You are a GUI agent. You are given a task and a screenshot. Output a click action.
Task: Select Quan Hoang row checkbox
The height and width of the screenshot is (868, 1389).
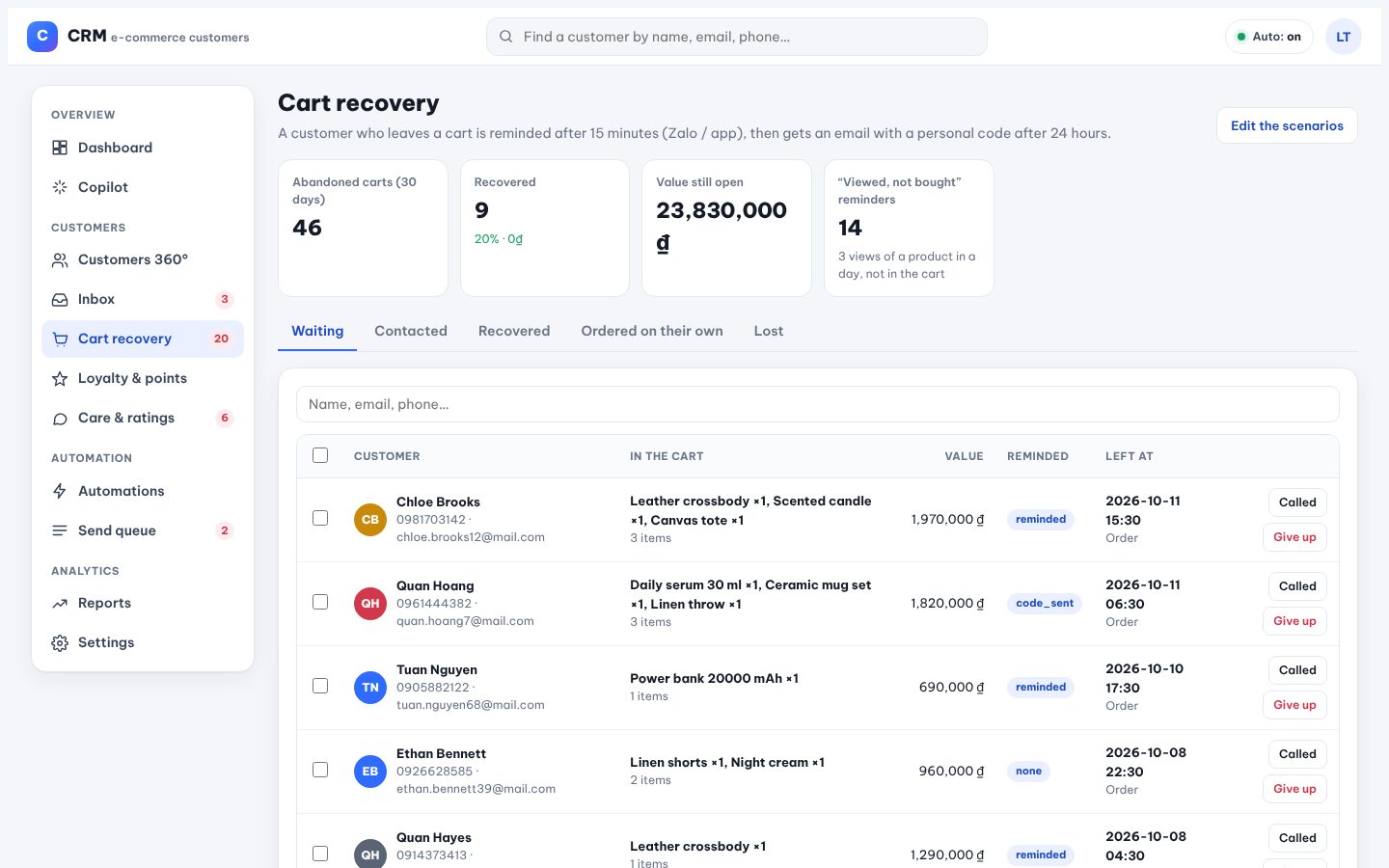320,602
